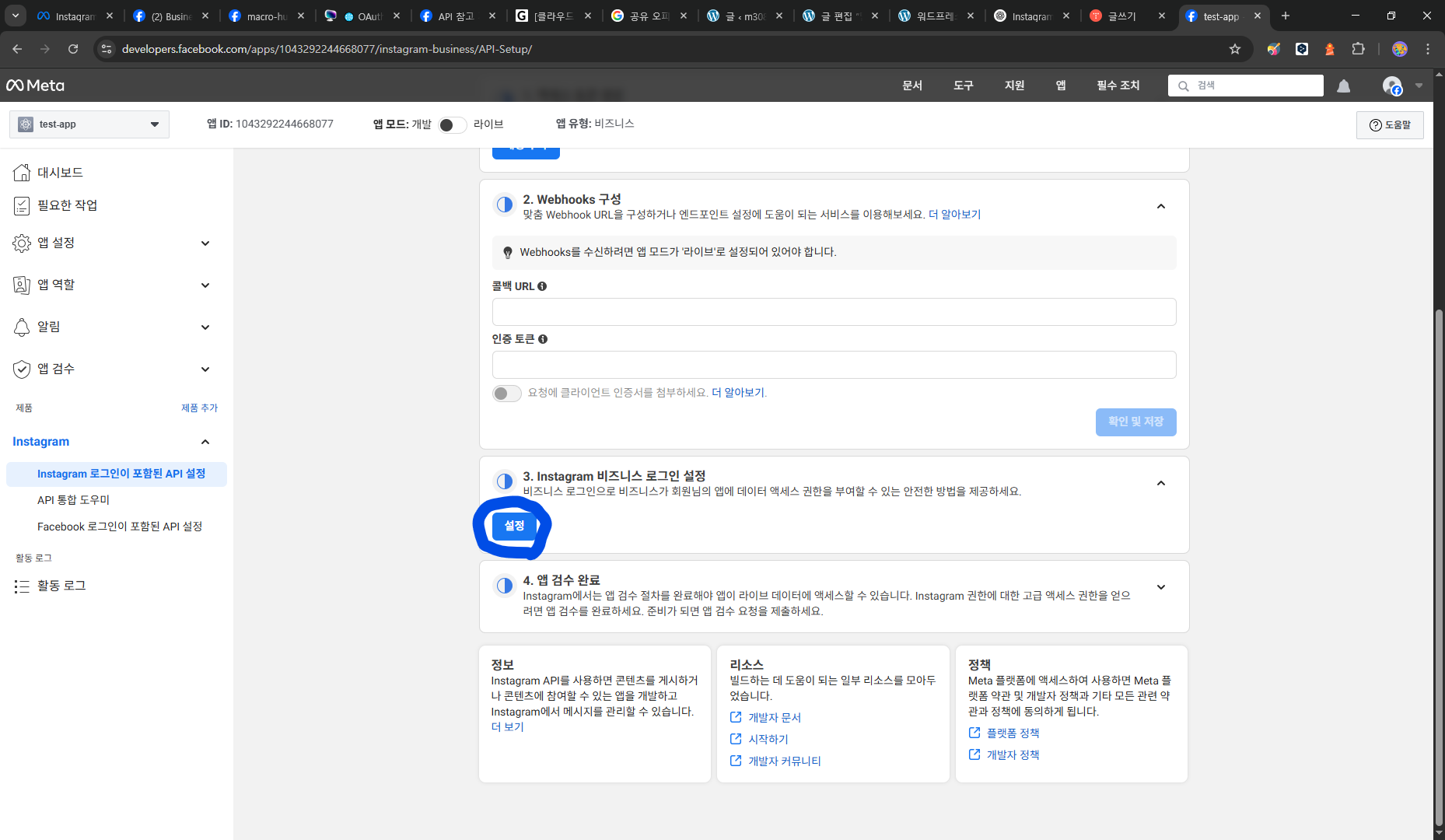Select Facebook 로그인이 포함된 API 설정
This screenshot has width=1445, height=840.
120,527
